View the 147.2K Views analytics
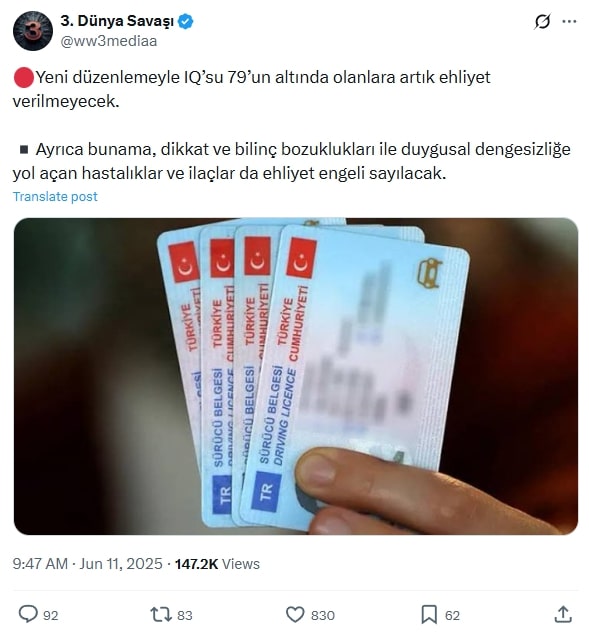This screenshot has width=589, height=637. click(x=217, y=564)
